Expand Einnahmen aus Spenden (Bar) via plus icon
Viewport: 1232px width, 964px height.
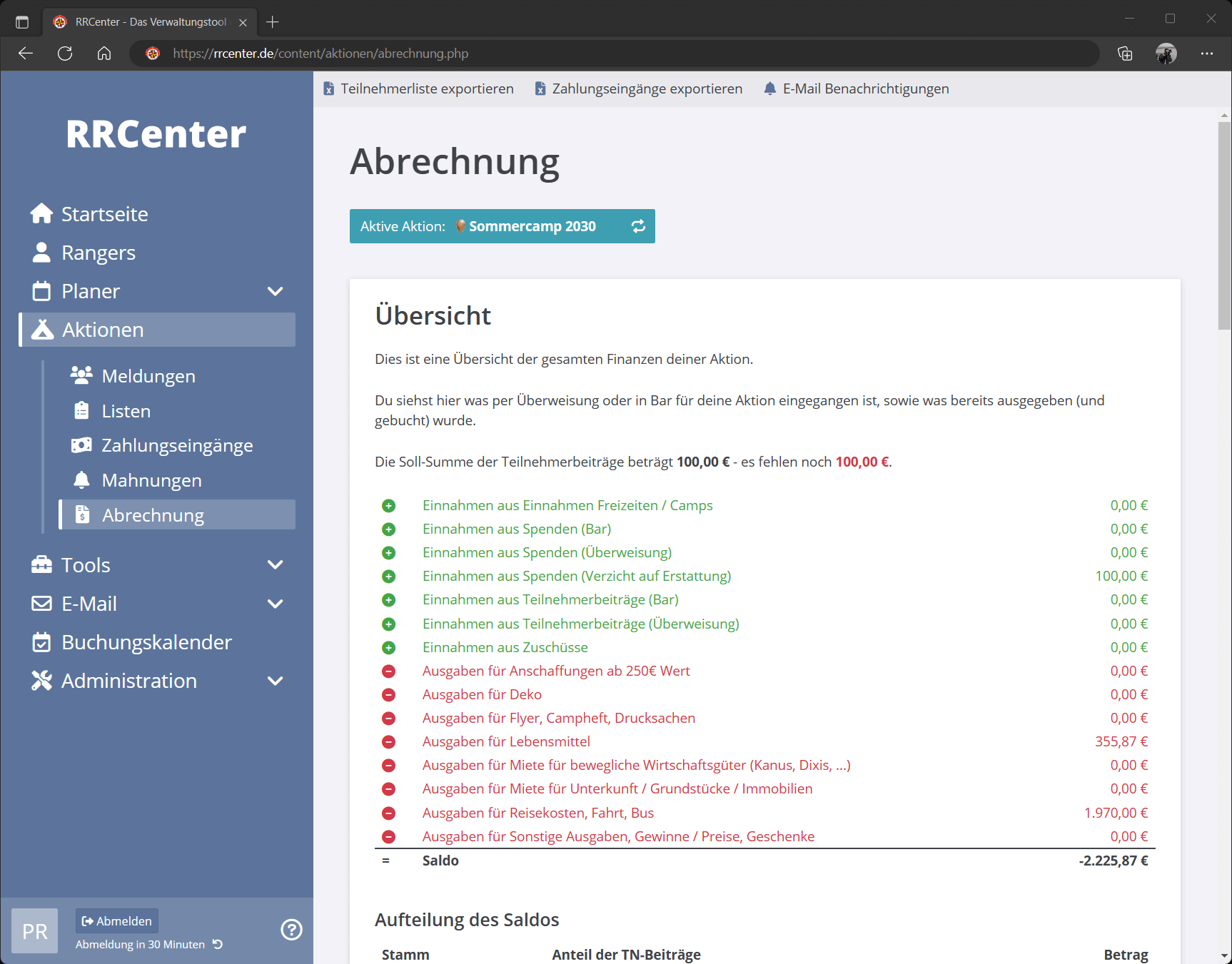point(388,529)
